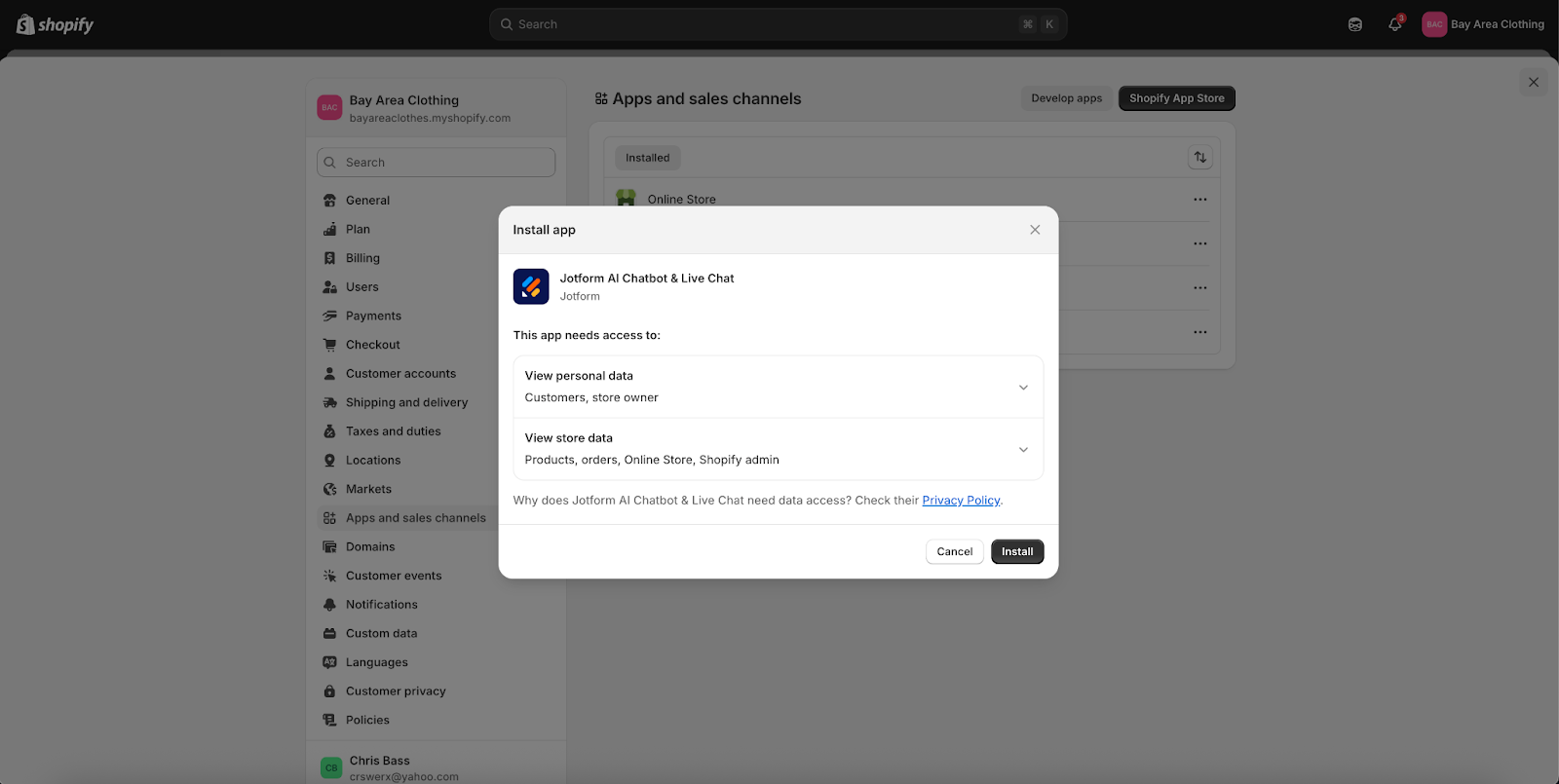
Task: Select the Domains icon
Action: (329, 547)
